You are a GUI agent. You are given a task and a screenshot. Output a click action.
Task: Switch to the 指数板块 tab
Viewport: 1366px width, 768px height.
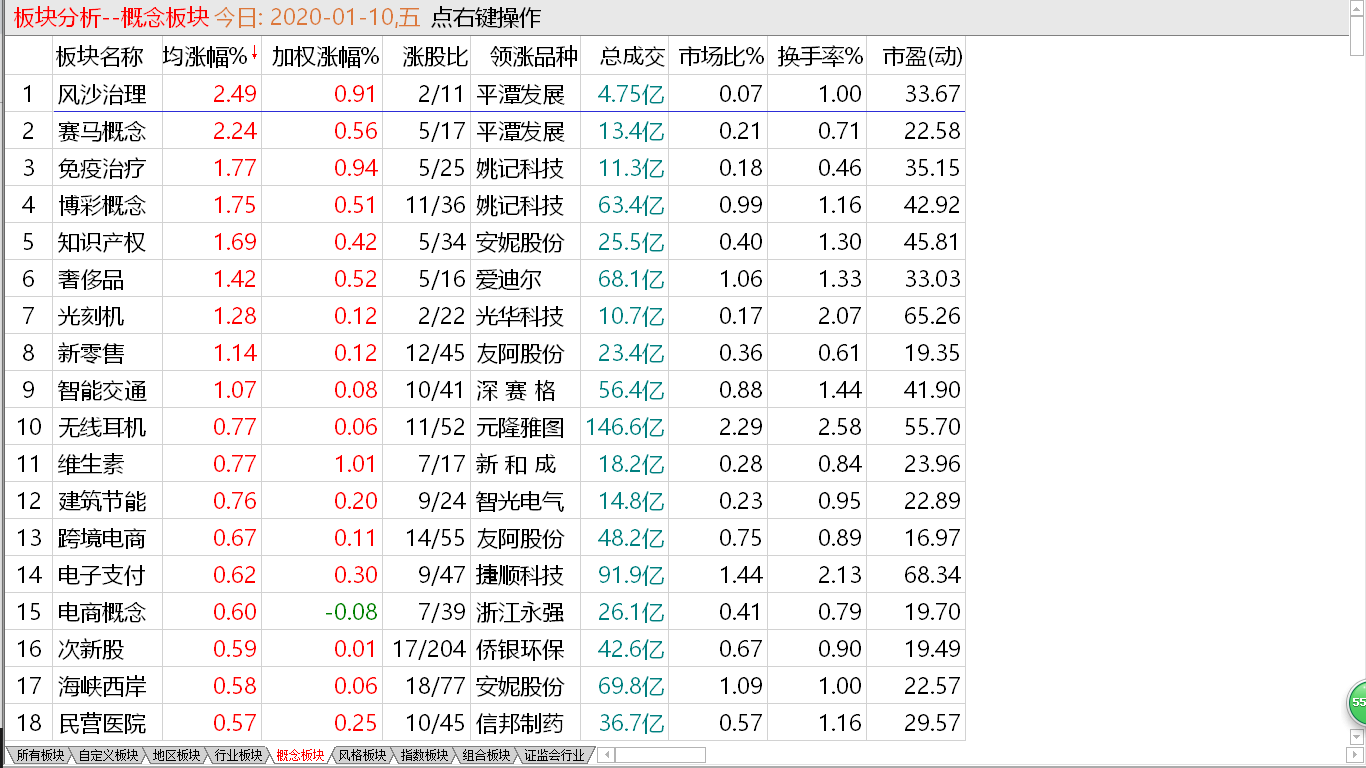click(x=424, y=755)
